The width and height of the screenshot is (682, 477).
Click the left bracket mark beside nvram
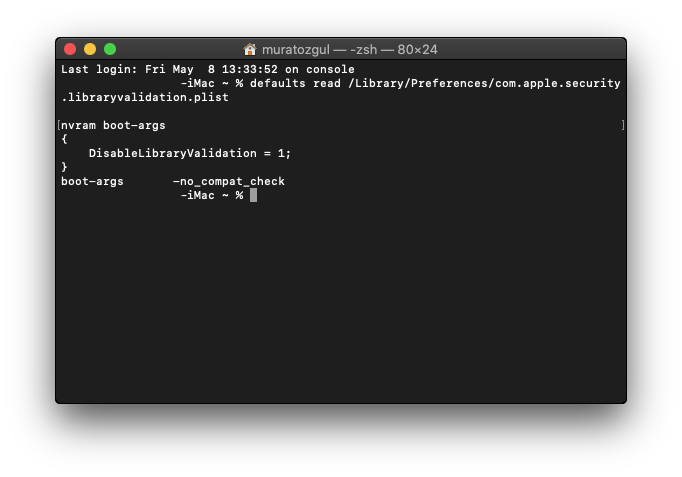click(59, 126)
